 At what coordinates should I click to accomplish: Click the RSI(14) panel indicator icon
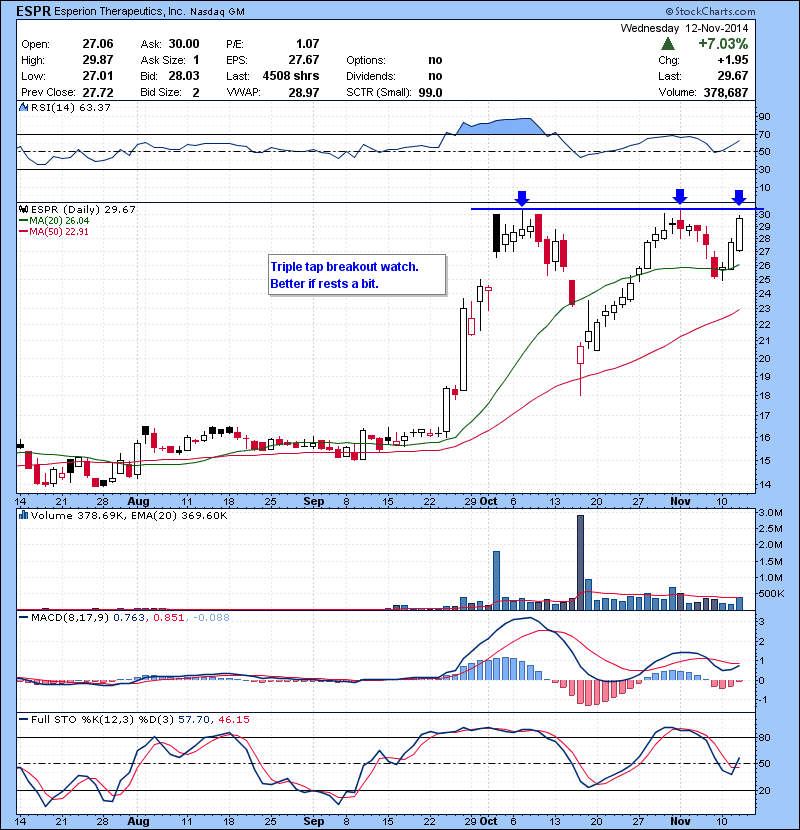(x=24, y=107)
